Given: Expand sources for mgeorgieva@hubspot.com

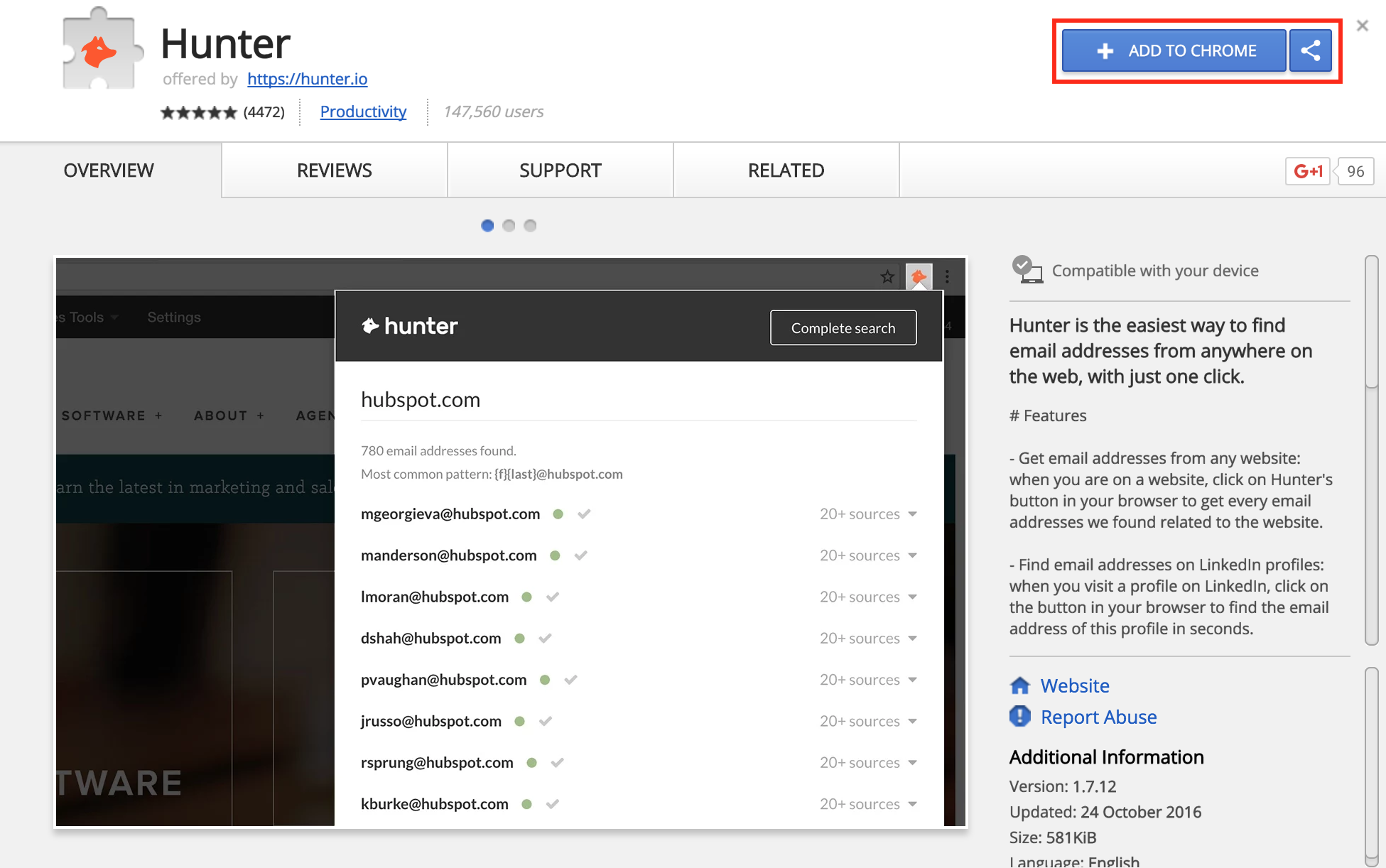Looking at the screenshot, I should point(868,514).
